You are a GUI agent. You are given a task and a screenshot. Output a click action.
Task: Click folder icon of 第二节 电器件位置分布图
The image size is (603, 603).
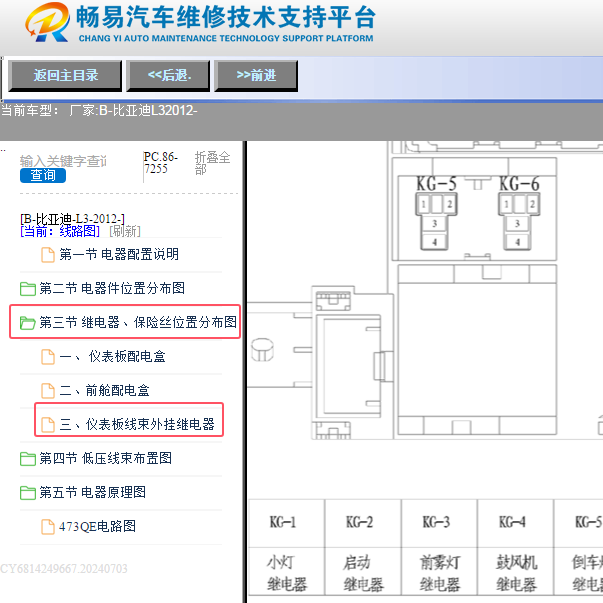28,289
